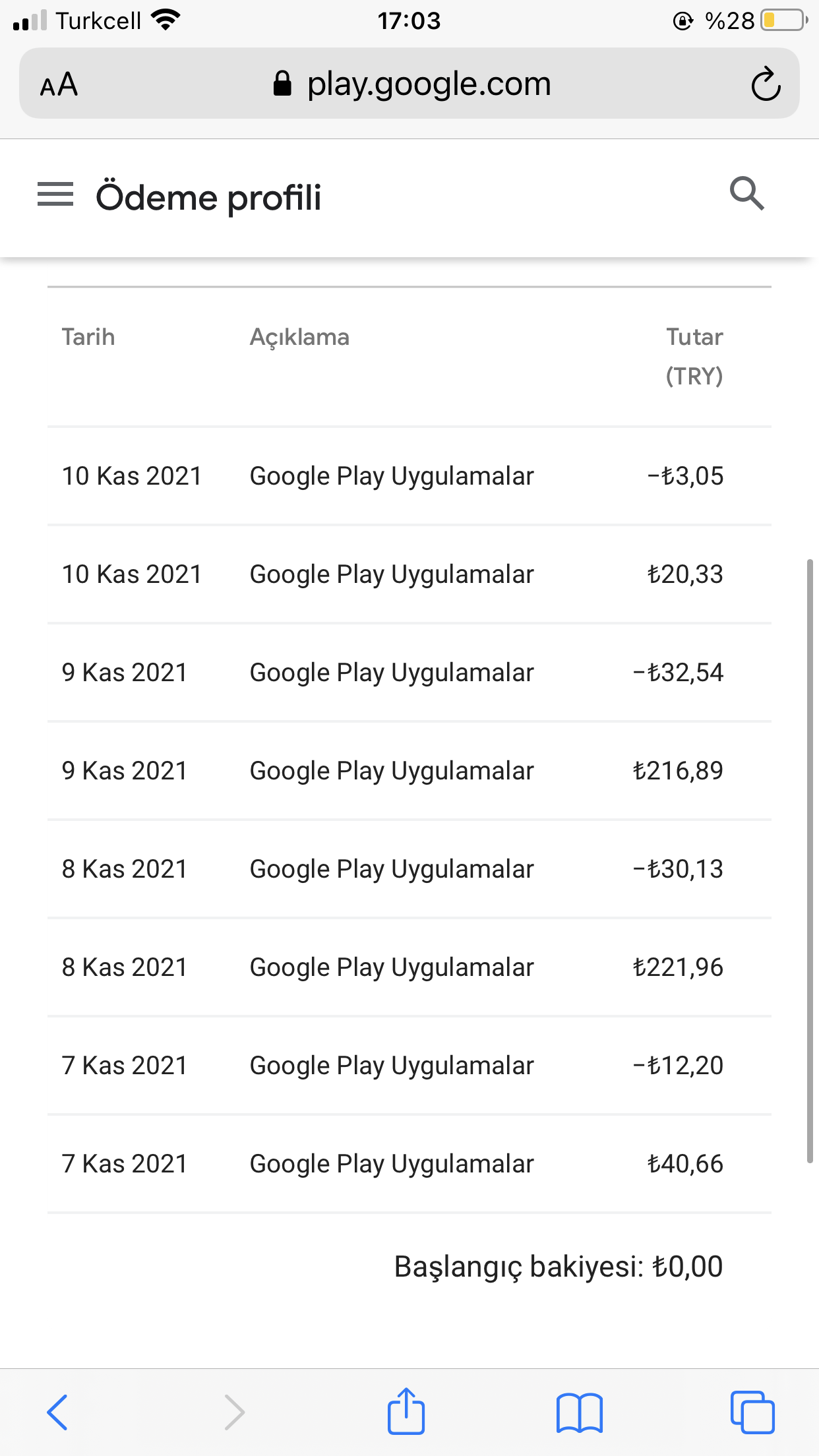This screenshot has height=1456, width=819.
Task: Select the ₺221,96 transaction row
Action: (409, 967)
